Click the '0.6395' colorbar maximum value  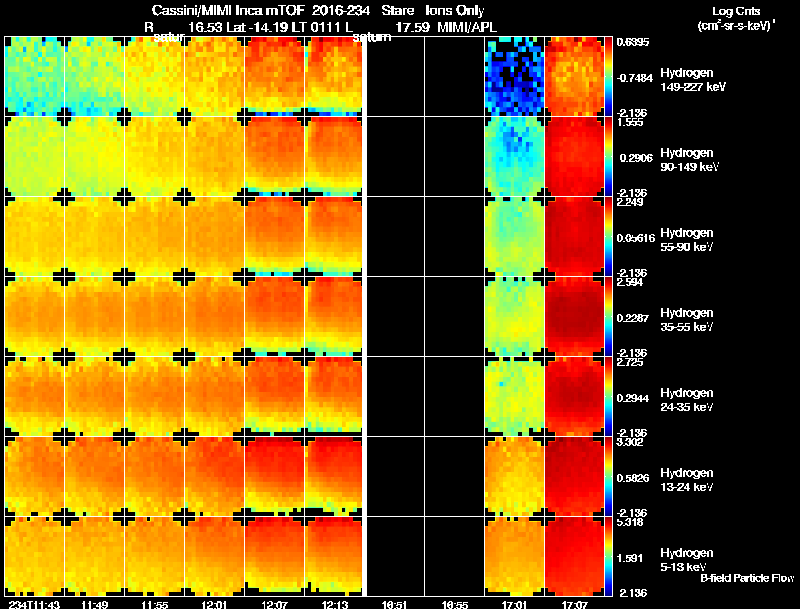tap(633, 42)
